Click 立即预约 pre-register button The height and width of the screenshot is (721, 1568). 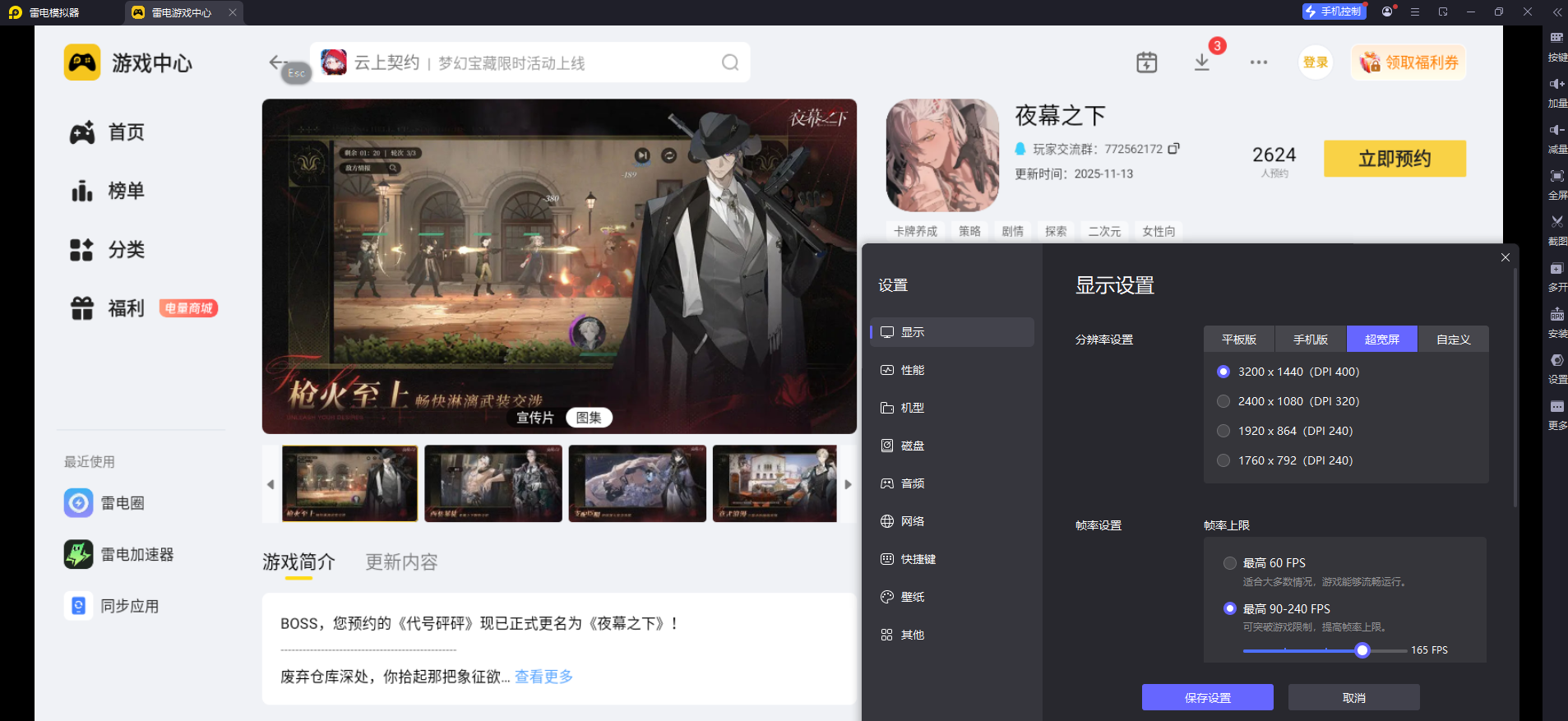pos(1395,159)
